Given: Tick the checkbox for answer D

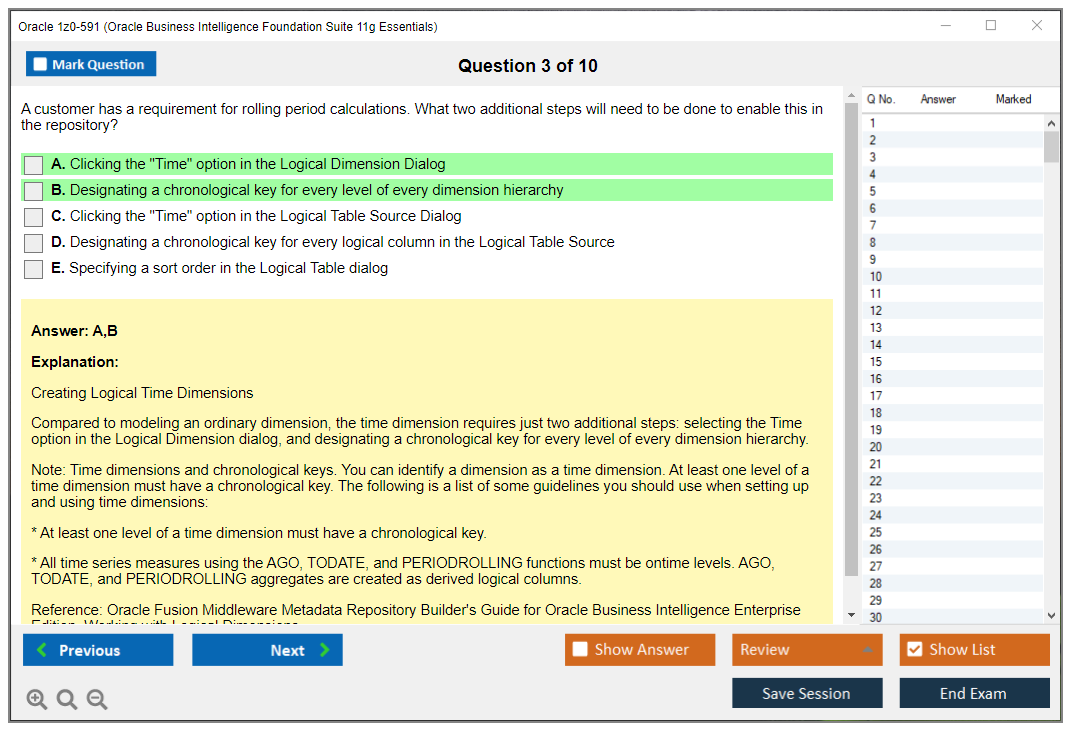Looking at the screenshot, I should 34,243.
